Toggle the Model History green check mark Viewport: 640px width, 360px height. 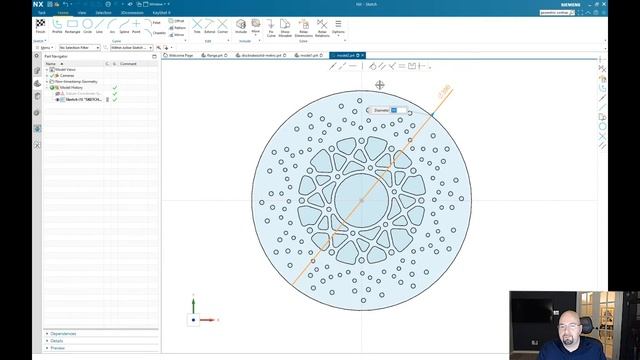click(115, 87)
